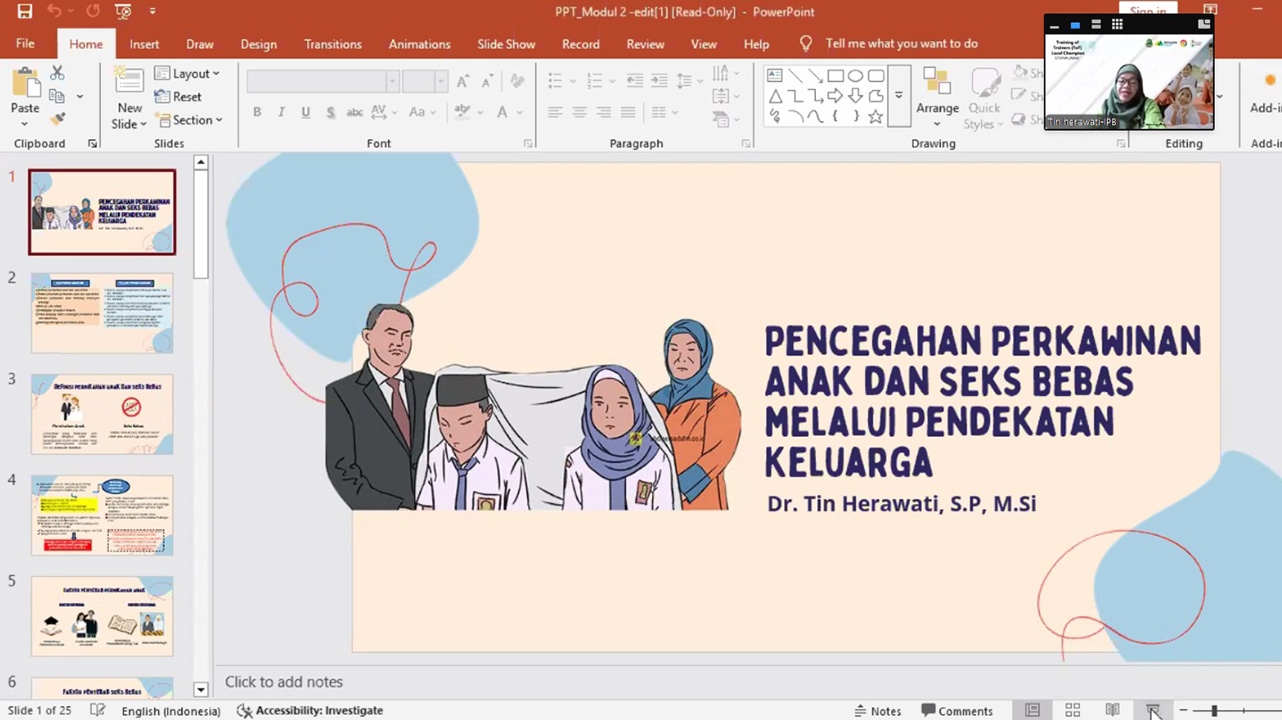The height and width of the screenshot is (720, 1282).
Task: Expand the Section dropdown
Action: tap(189, 120)
